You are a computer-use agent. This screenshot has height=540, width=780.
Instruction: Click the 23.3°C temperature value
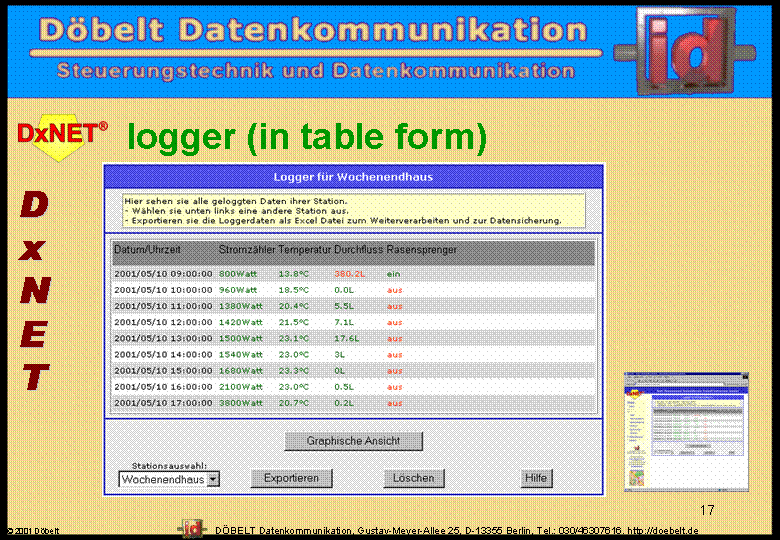click(x=293, y=371)
